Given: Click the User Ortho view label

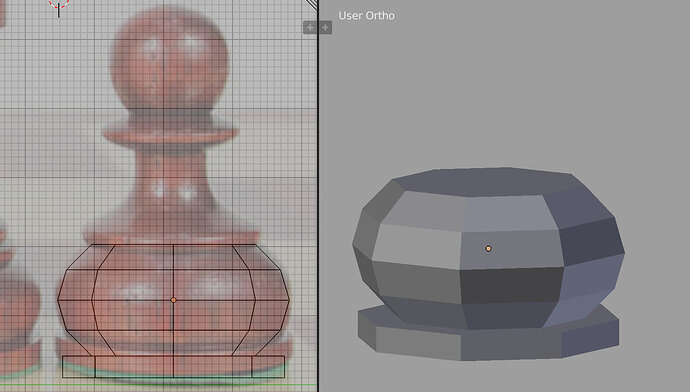Looking at the screenshot, I should 367,16.
